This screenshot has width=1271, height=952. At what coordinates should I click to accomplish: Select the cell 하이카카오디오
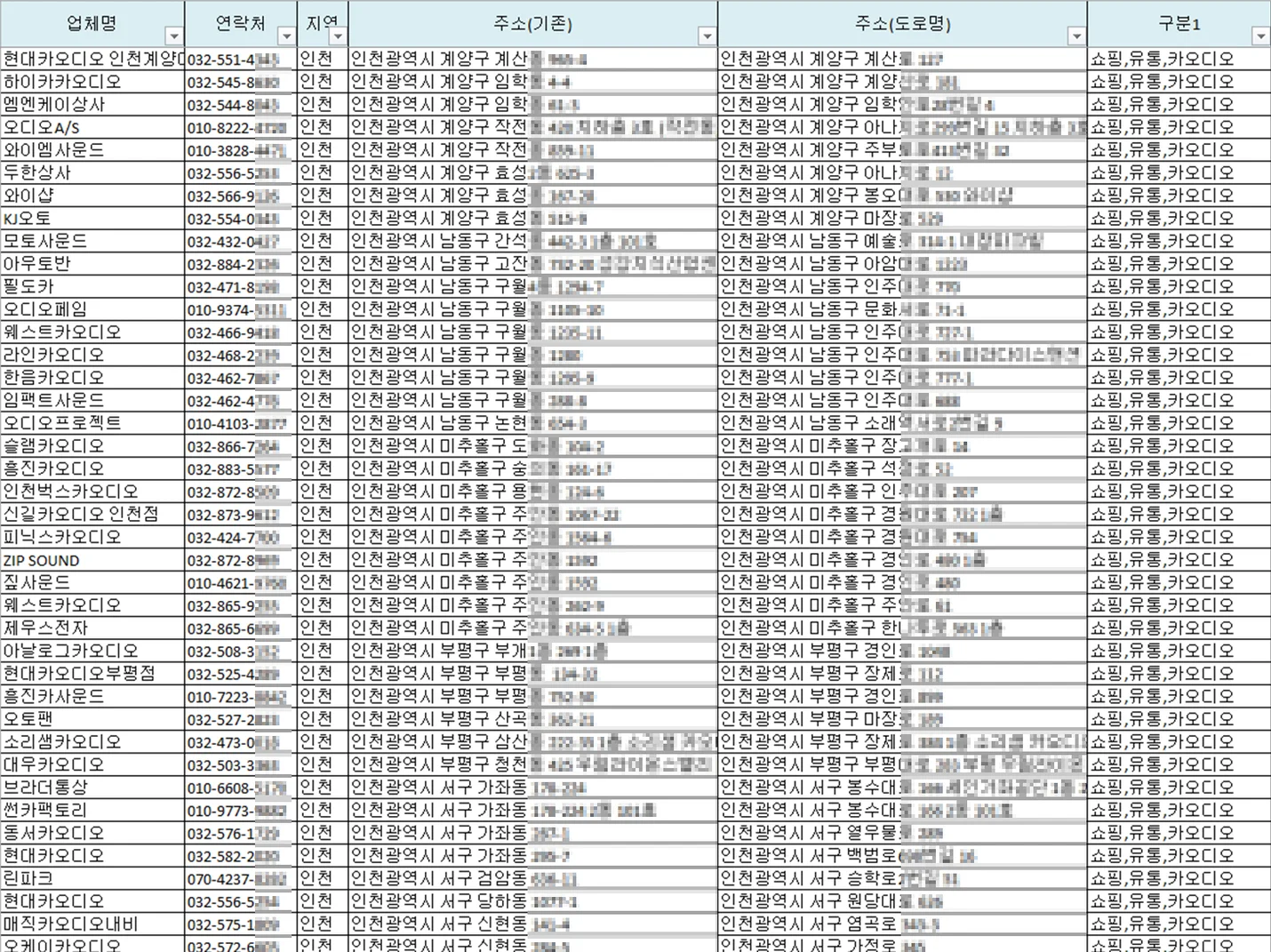(x=92, y=82)
